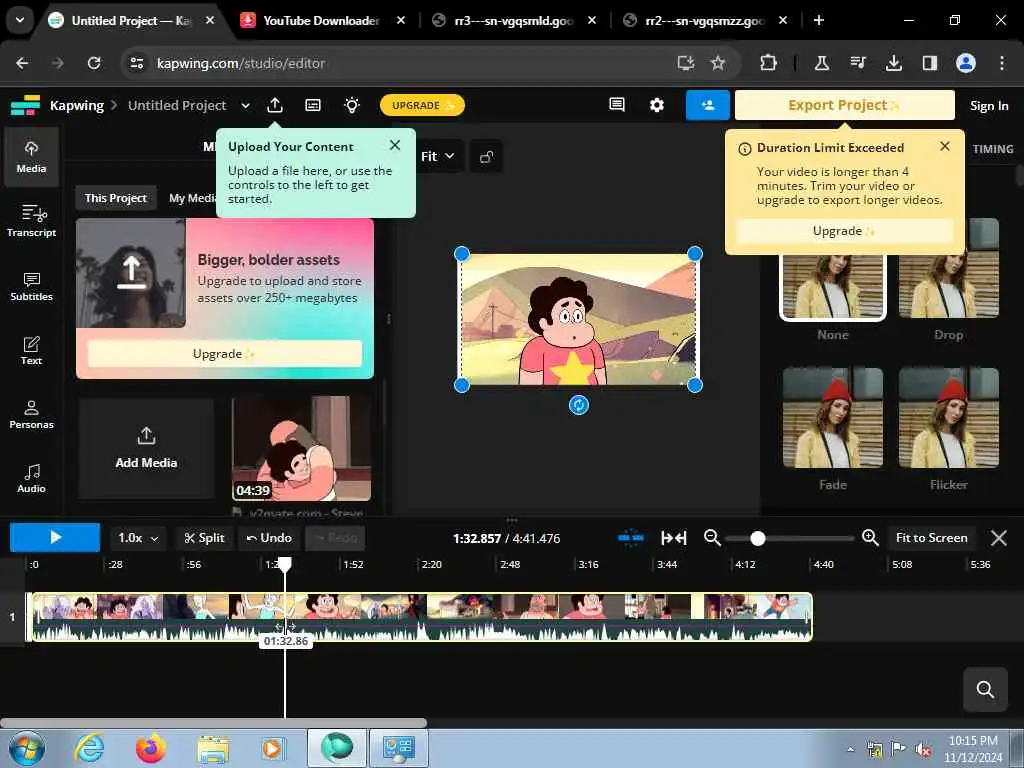Image resolution: width=1024 pixels, height=768 pixels.
Task: Click the yellow UPGRADE pill button
Action: point(423,105)
